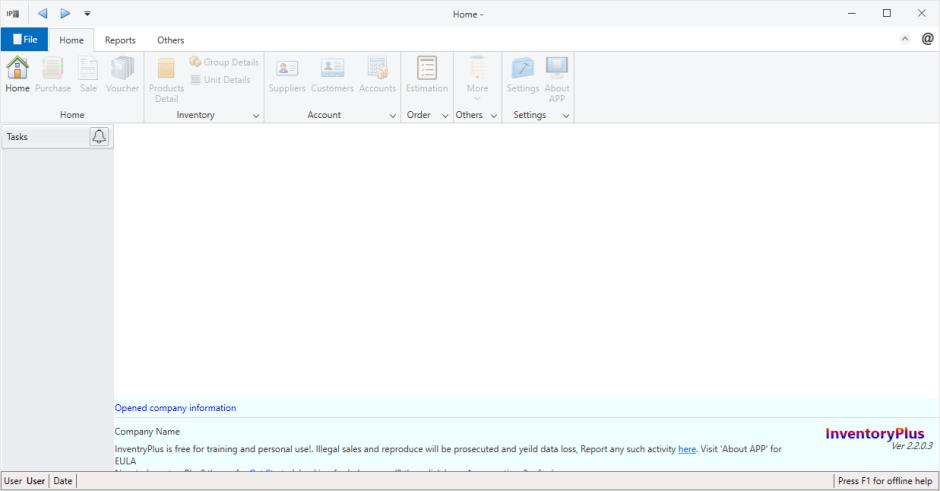Click the InventoryPlus logo text
The width and height of the screenshot is (940, 491).
point(875,433)
